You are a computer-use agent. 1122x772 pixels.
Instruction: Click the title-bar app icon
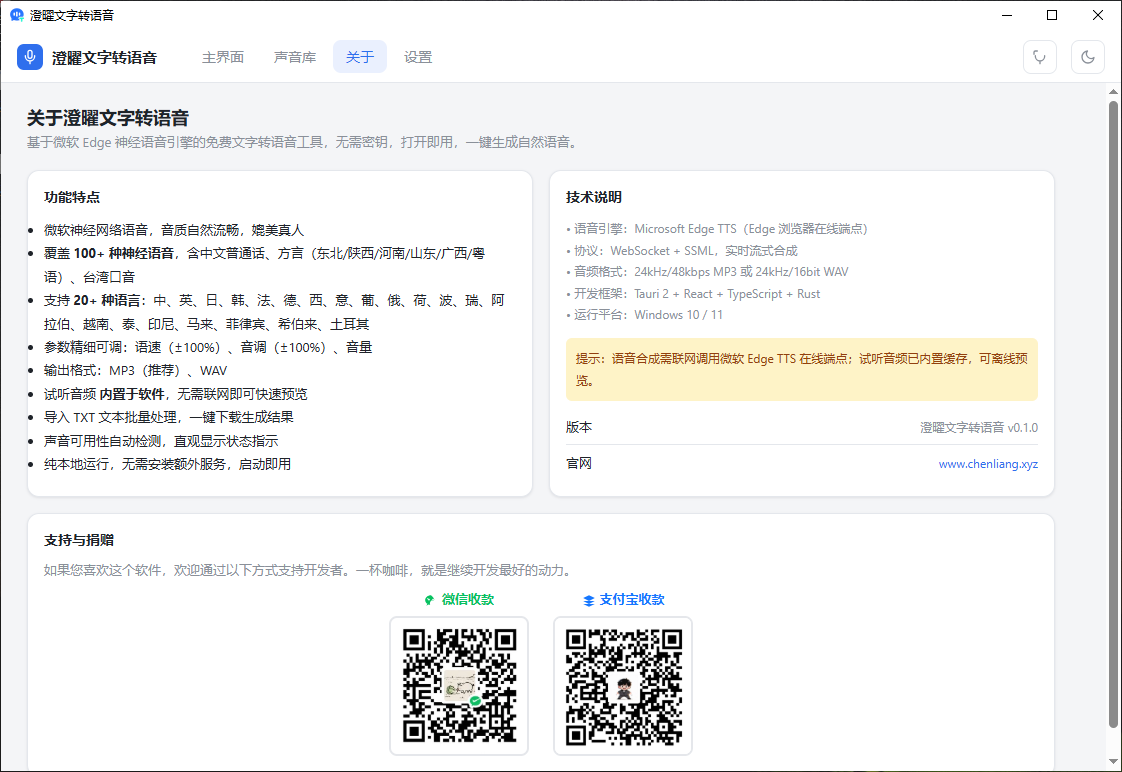coord(16,15)
